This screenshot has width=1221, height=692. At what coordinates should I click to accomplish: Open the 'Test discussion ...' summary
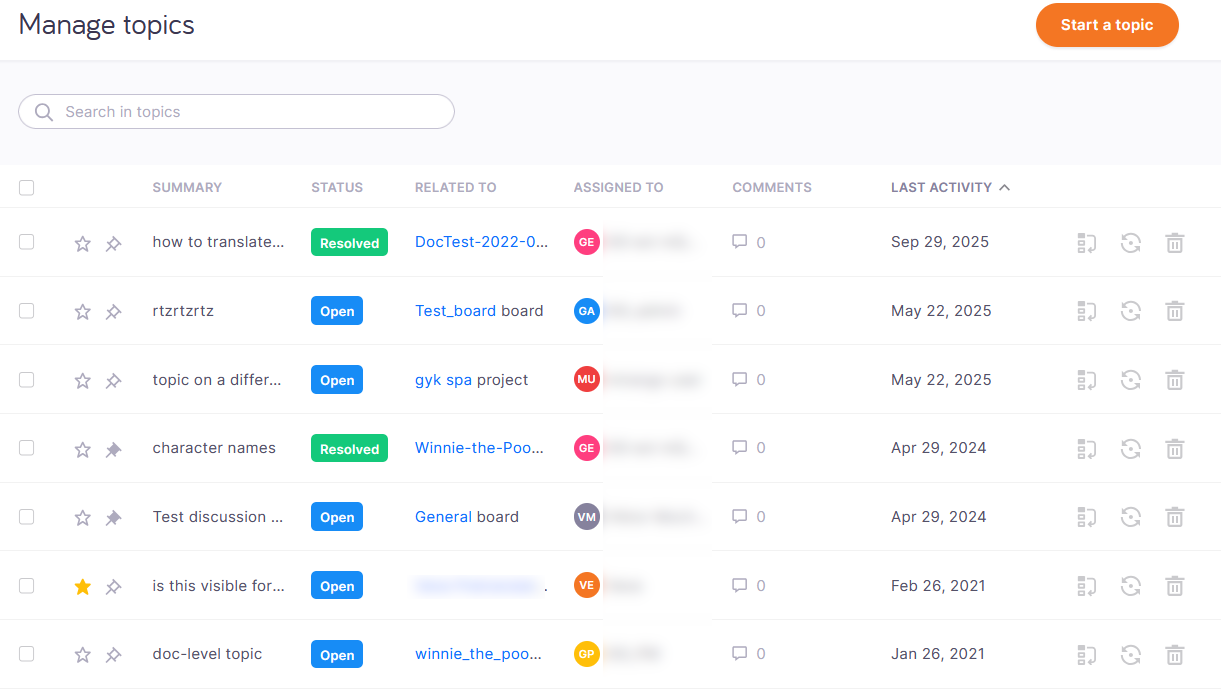(218, 517)
